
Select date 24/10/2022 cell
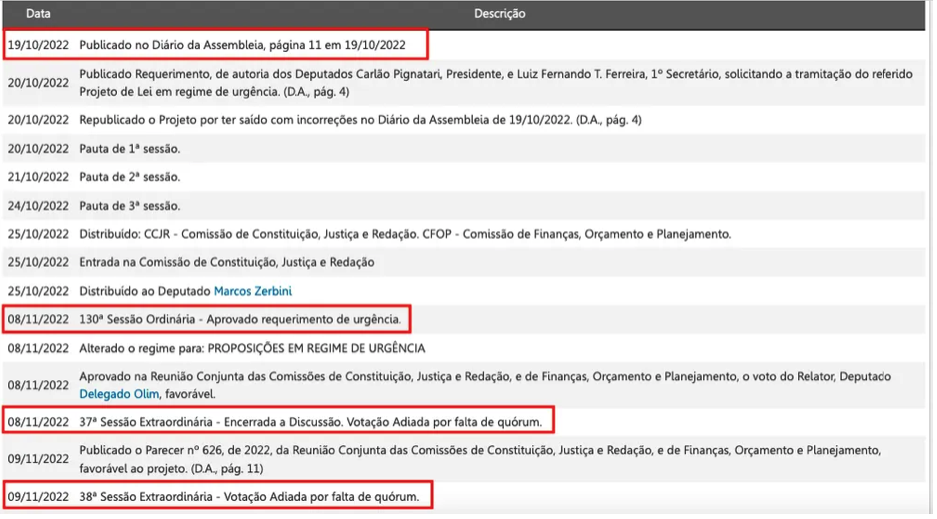pos(38,206)
